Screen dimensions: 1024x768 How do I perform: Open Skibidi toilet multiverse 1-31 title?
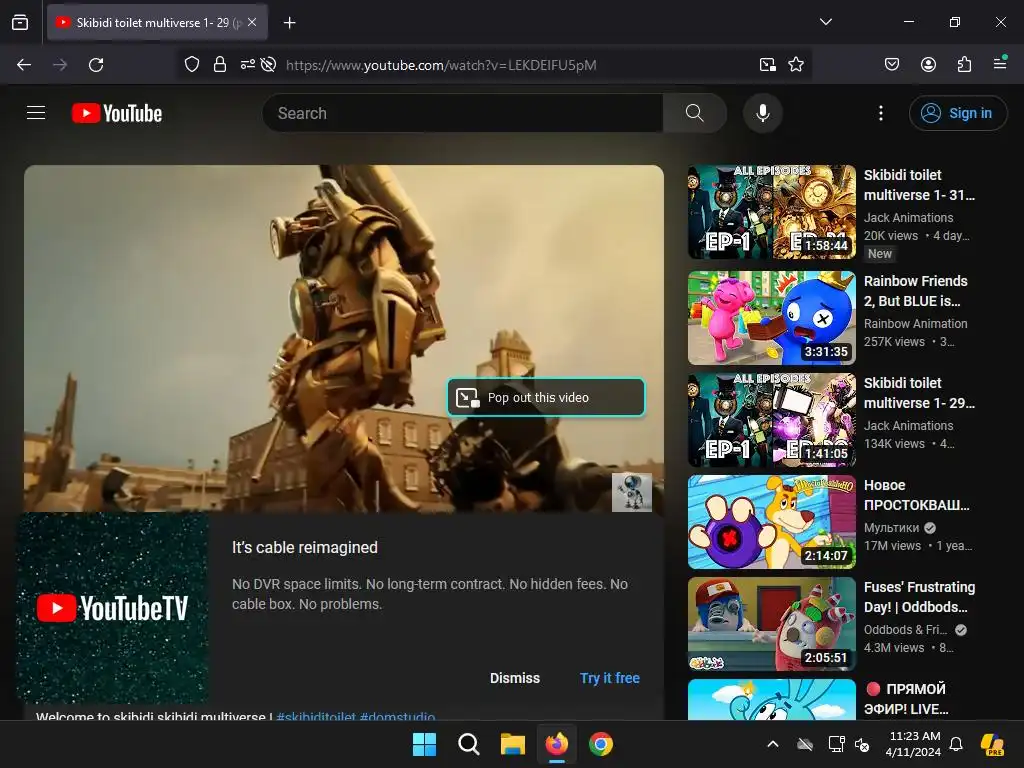920,185
